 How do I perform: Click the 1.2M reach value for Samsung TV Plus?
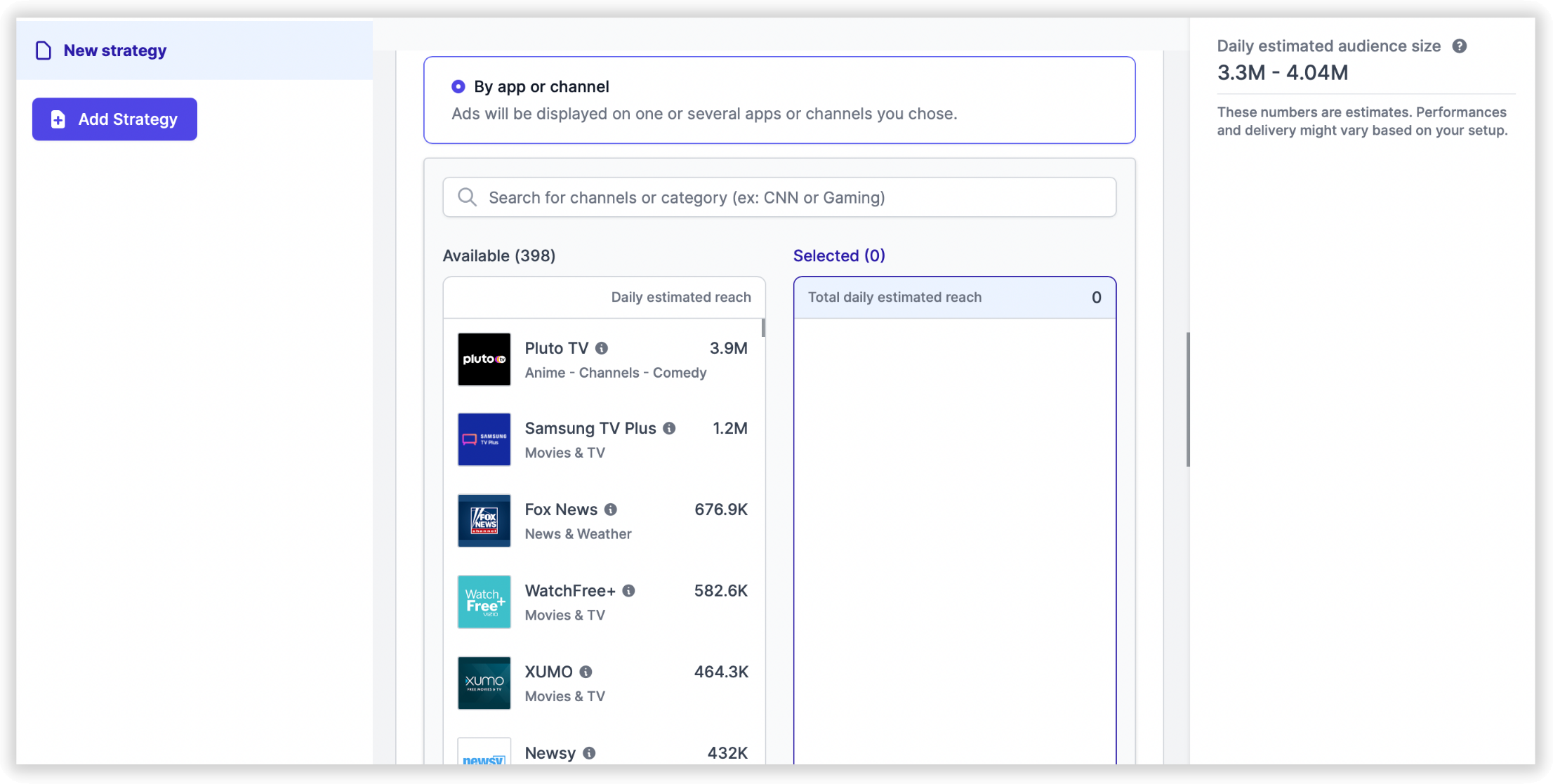pos(729,428)
